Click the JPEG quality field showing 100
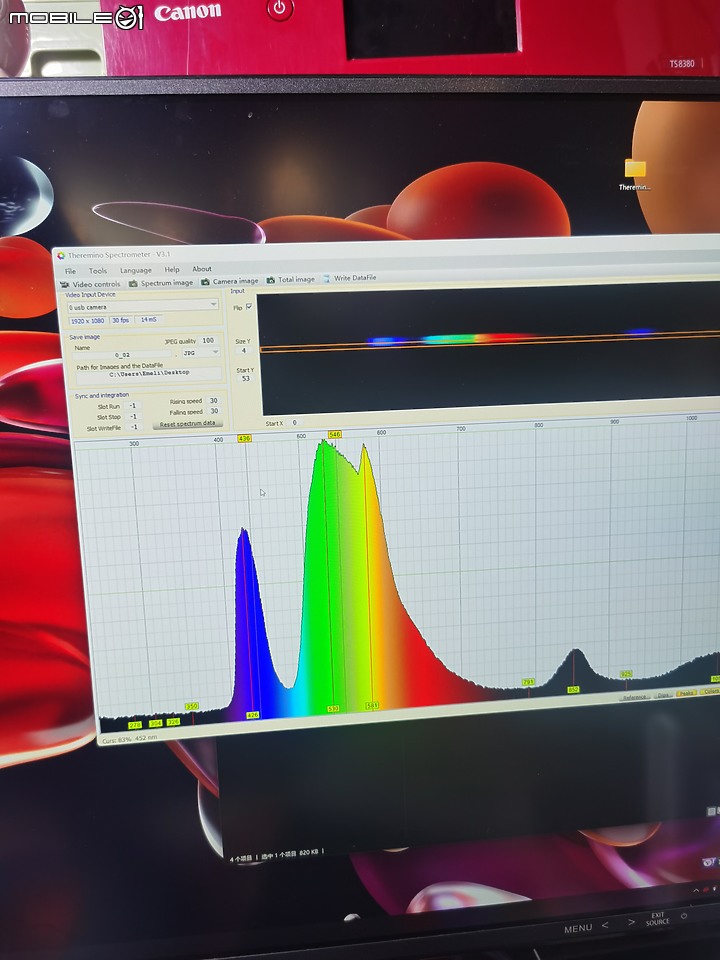 click(208, 340)
